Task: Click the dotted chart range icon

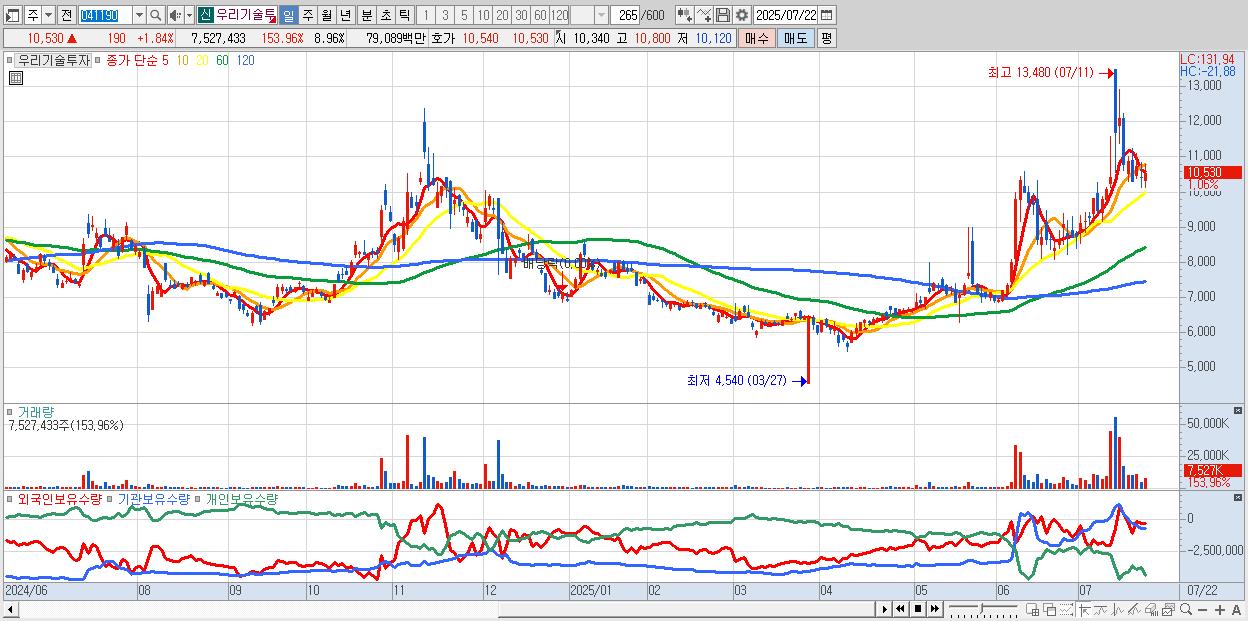Action: (x=1066, y=609)
